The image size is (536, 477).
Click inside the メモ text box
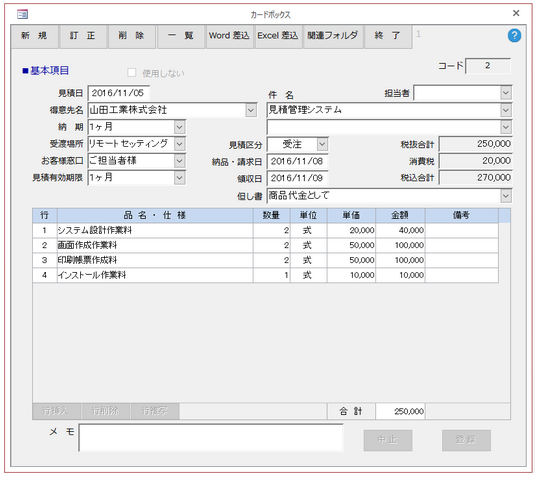[211, 438]
